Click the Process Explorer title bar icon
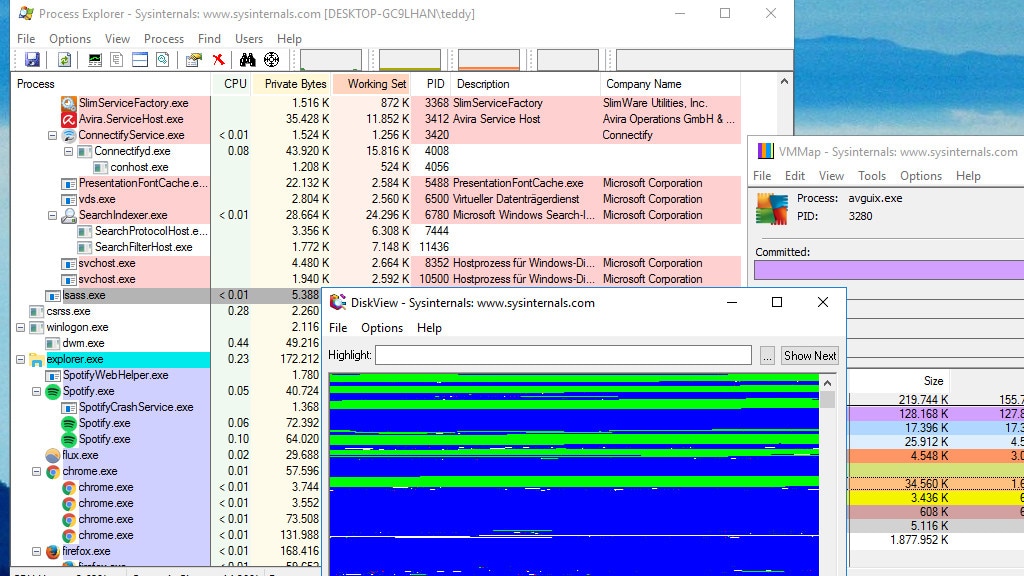 pos(26,13)
